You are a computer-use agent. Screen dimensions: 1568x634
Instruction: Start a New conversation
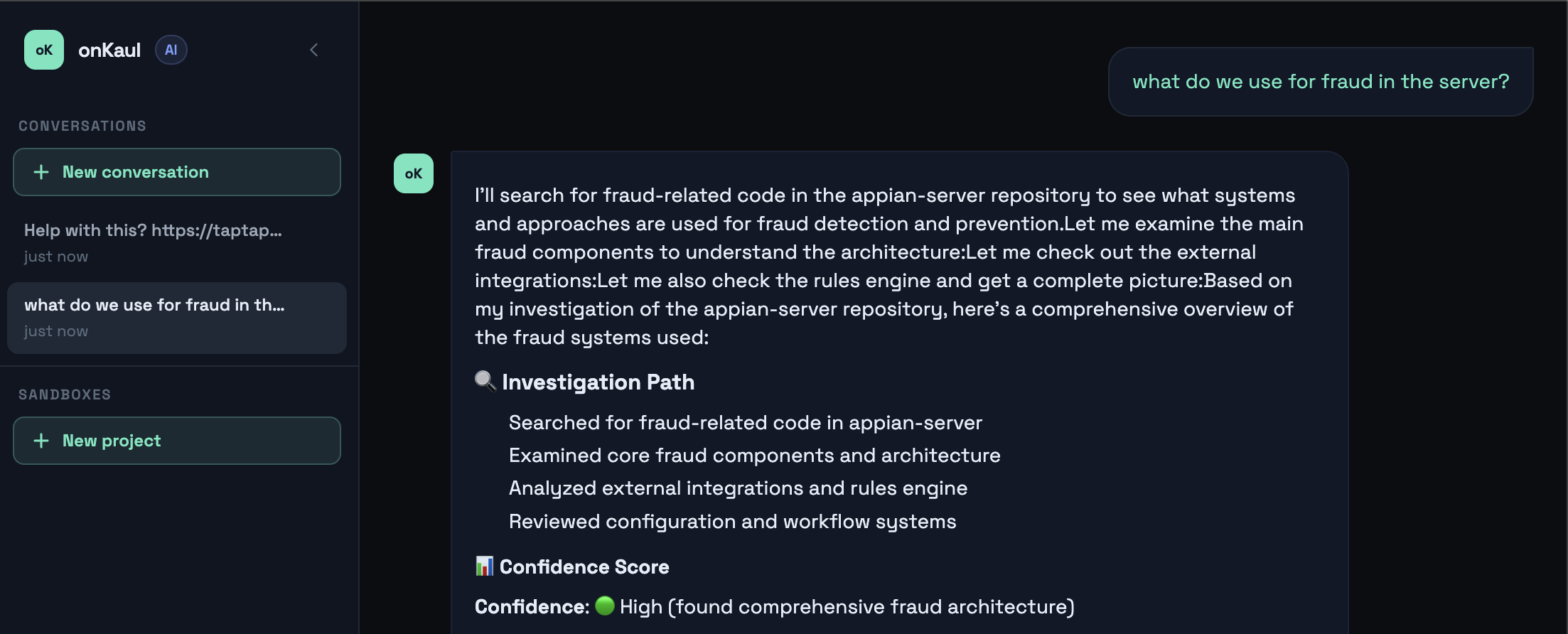click(x=176, y=172)
